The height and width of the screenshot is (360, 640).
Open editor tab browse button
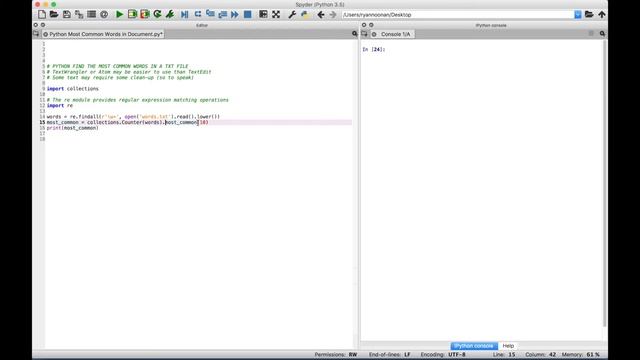(36, 34)
